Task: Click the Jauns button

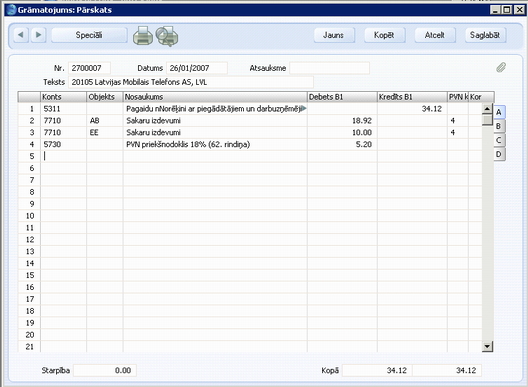Action: [334, 35]
